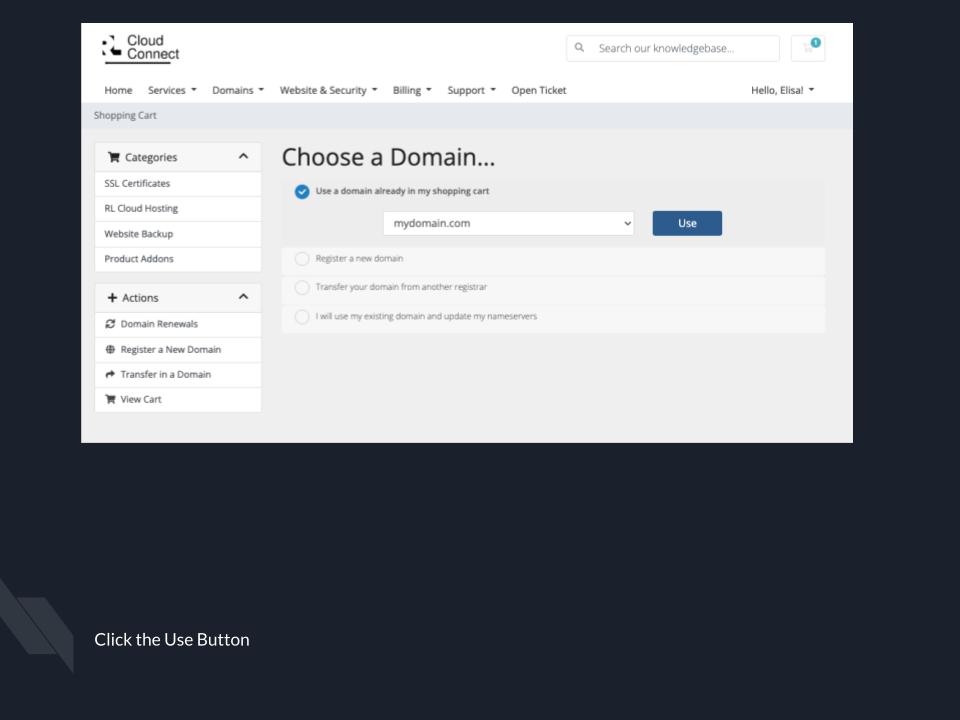960x720 pixels.
Task: Click the Shopping Cart breadcrumb
Action: pos(125,115)
